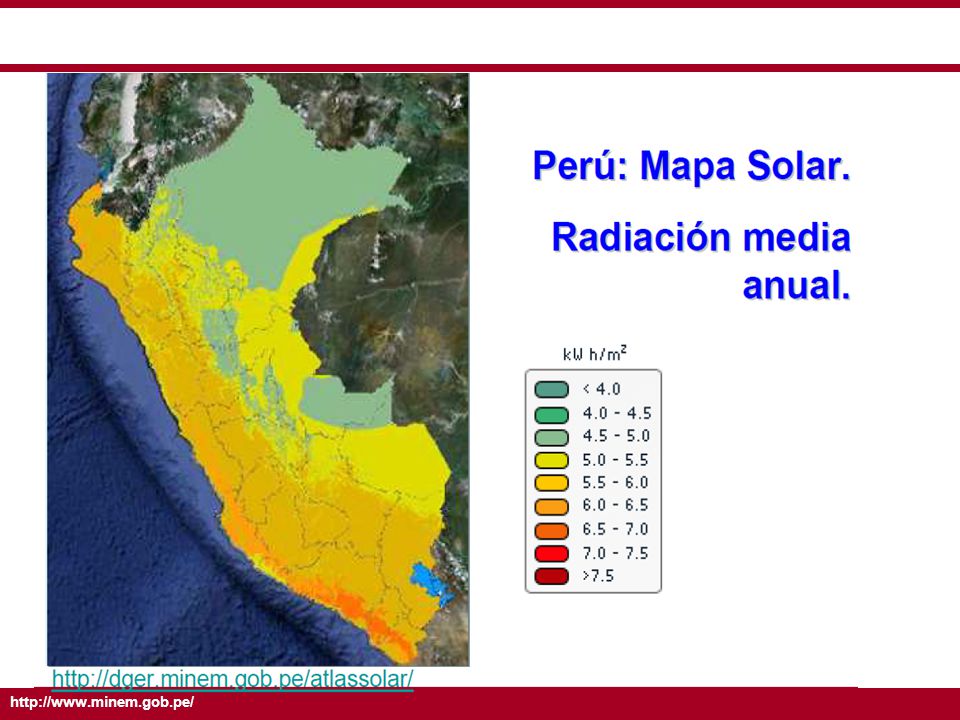Click the 'anual.' heading word
Viewport: 960px width, 720px height.
coord(797,285)
